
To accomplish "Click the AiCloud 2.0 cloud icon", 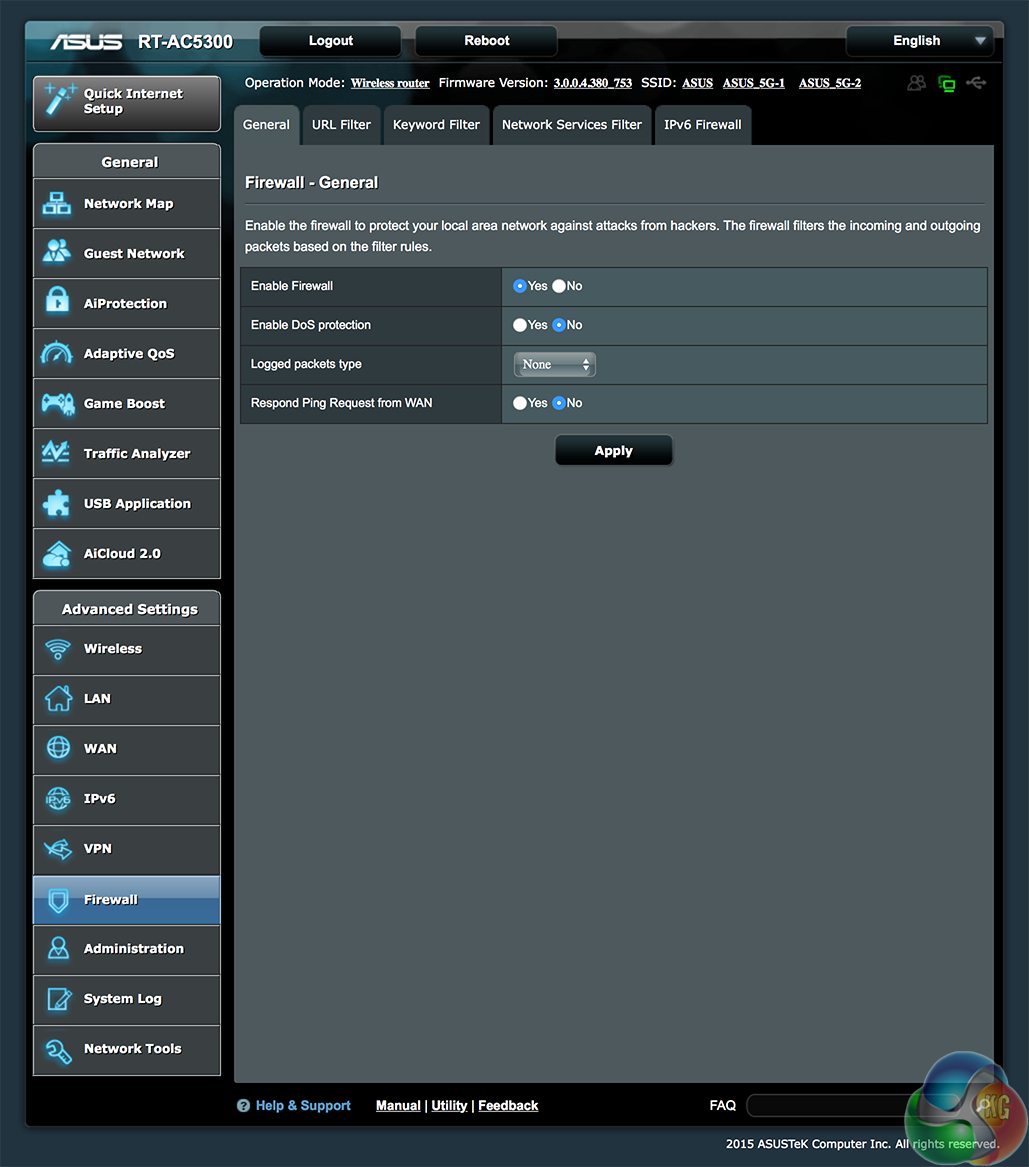I will (x=57, y=553).
